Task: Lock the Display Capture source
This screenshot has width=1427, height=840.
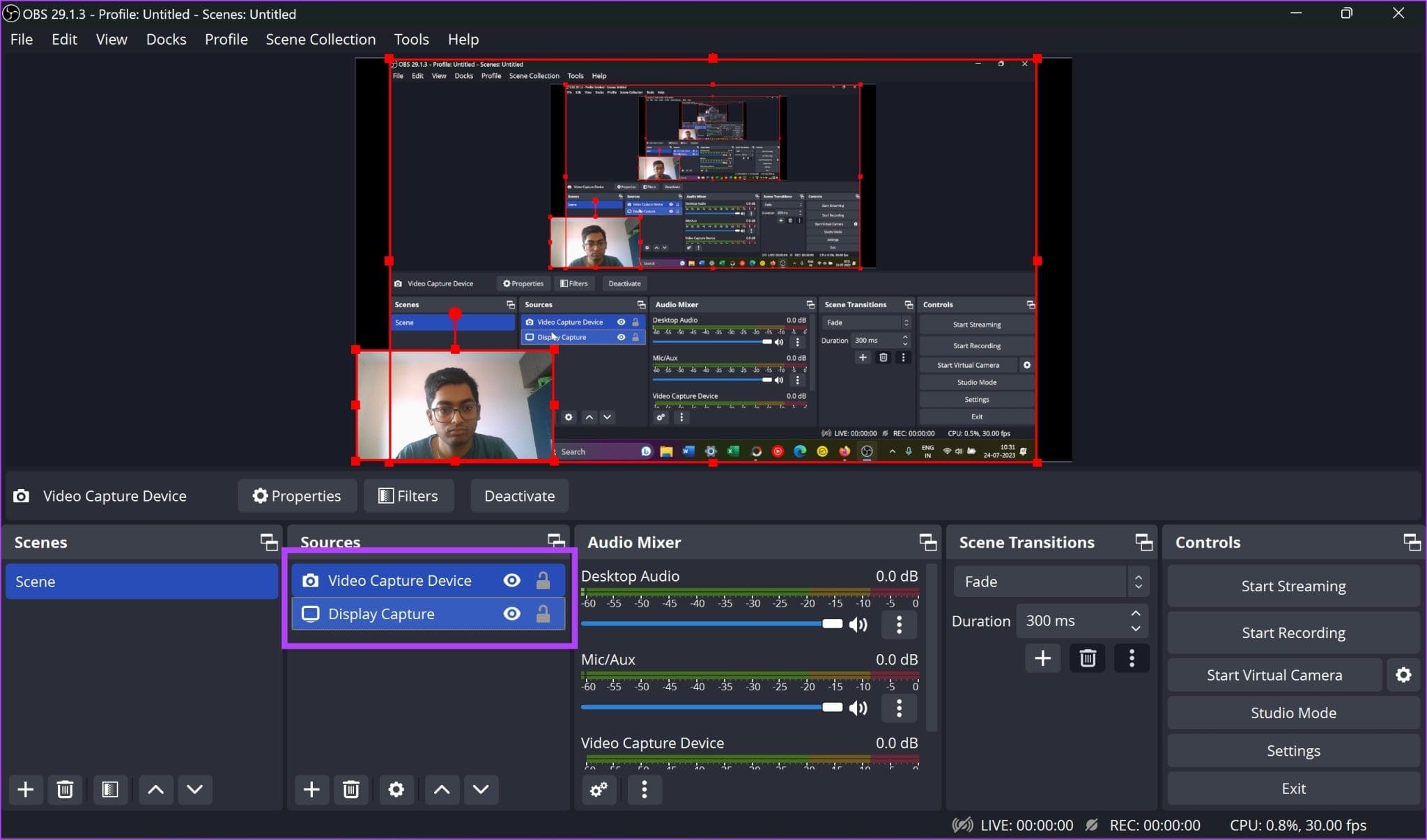Action: [543, 614]
